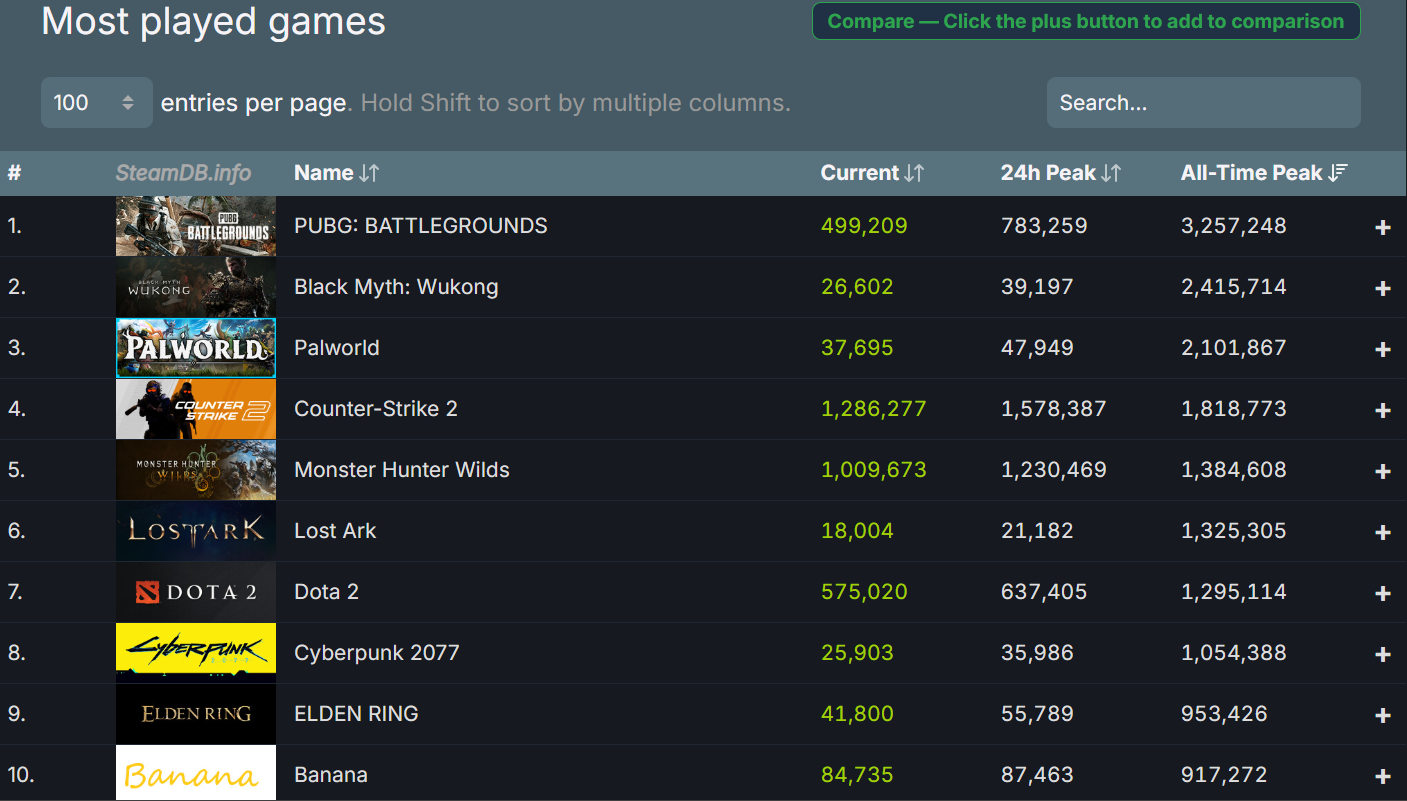Click the sort arrows beside Name header
1407x801 pixels.
click(x=370, y=172)
